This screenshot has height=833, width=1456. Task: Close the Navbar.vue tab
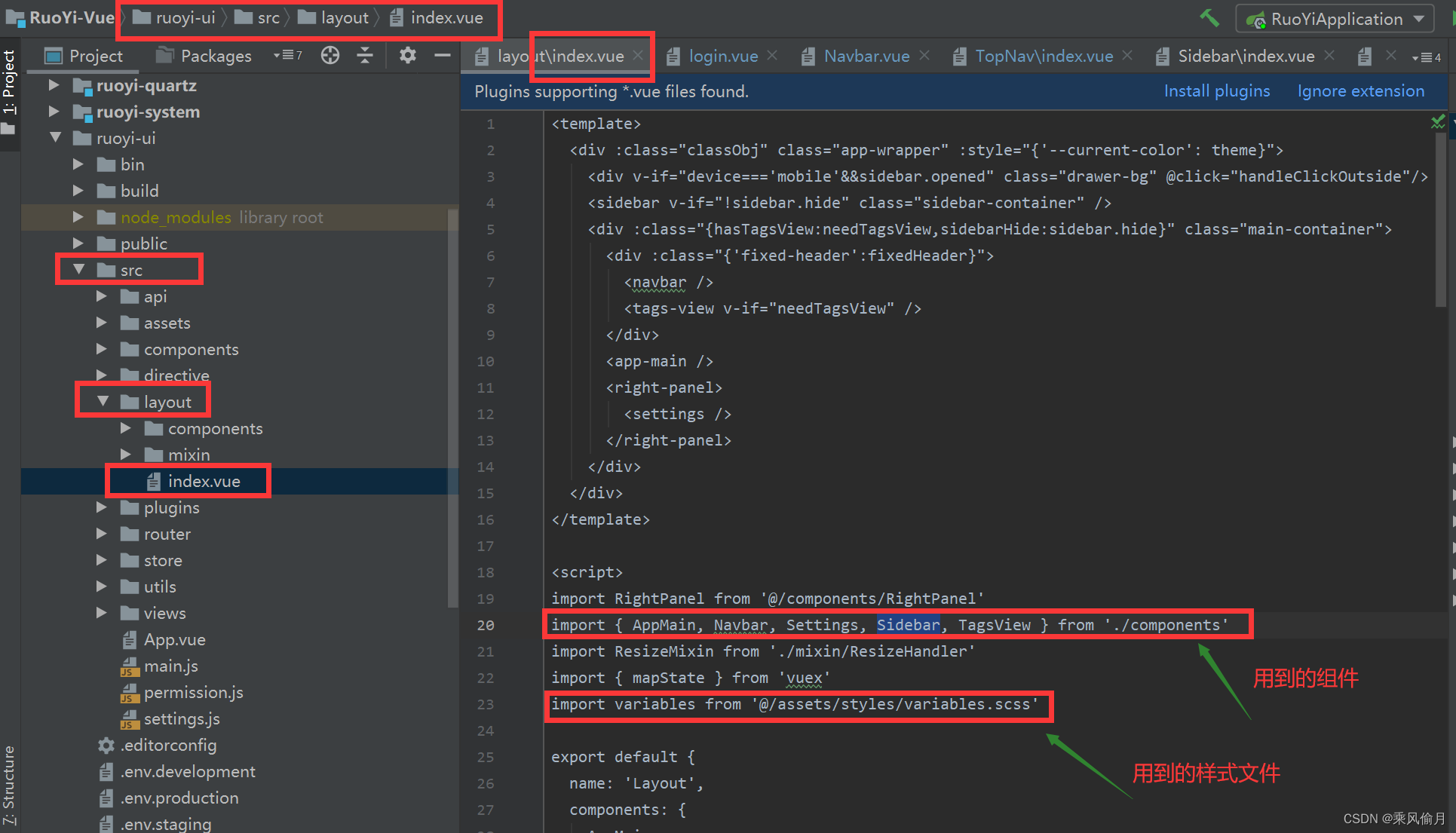pyautogui.click(x=924, y=56)
